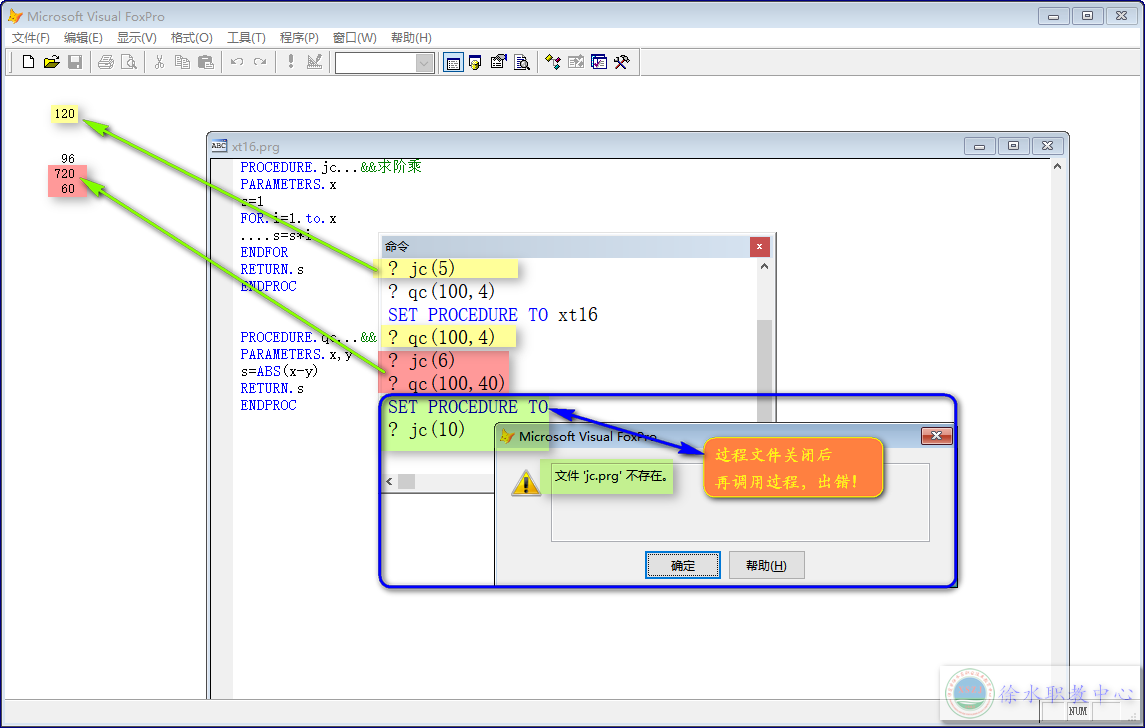Image resolution: width=1145 pixels, height=728 pixels.
Task: Click scroll-up arrow in command window
Action: coord(764,267)
